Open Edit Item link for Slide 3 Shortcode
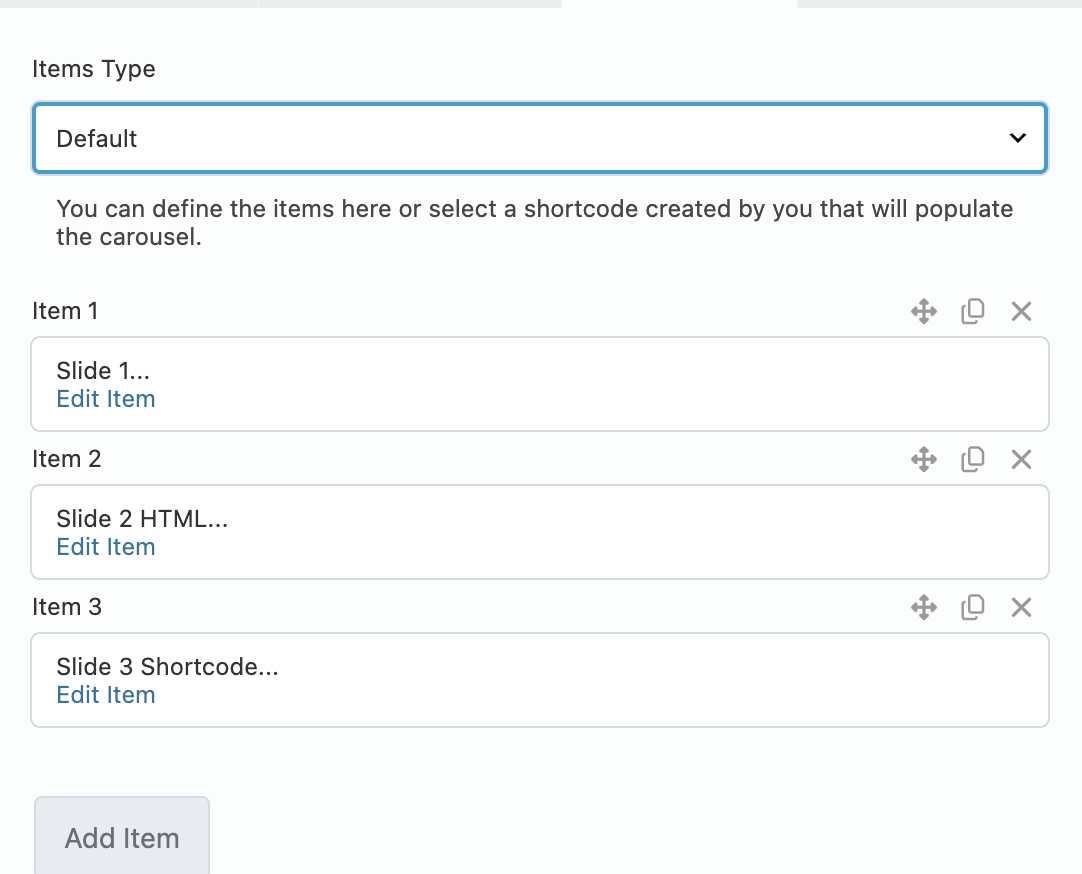Screen dimensions: 1082x874 click(106, 695)
